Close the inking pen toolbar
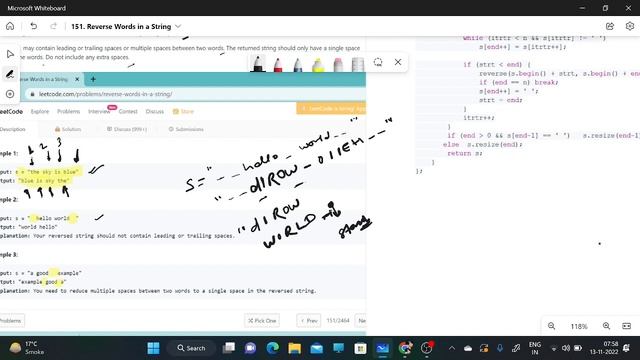Viewport: 640px width, 360px height. [x=398, y=62]
